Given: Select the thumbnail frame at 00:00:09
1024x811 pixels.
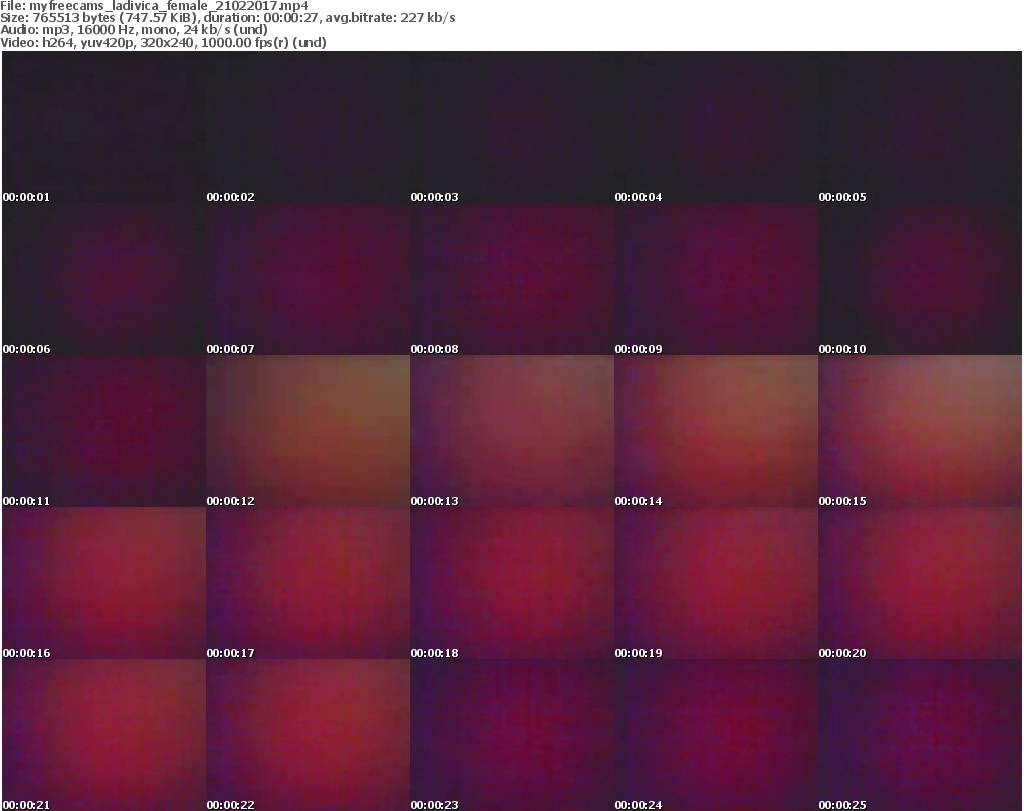Looking at the screenshot, I should point(716,279).
